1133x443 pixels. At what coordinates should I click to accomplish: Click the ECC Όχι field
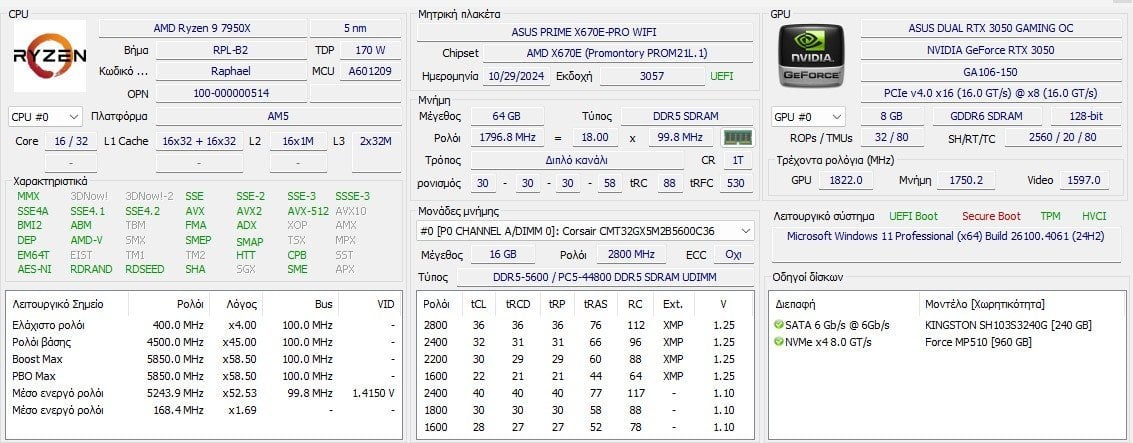click(733, 254)
